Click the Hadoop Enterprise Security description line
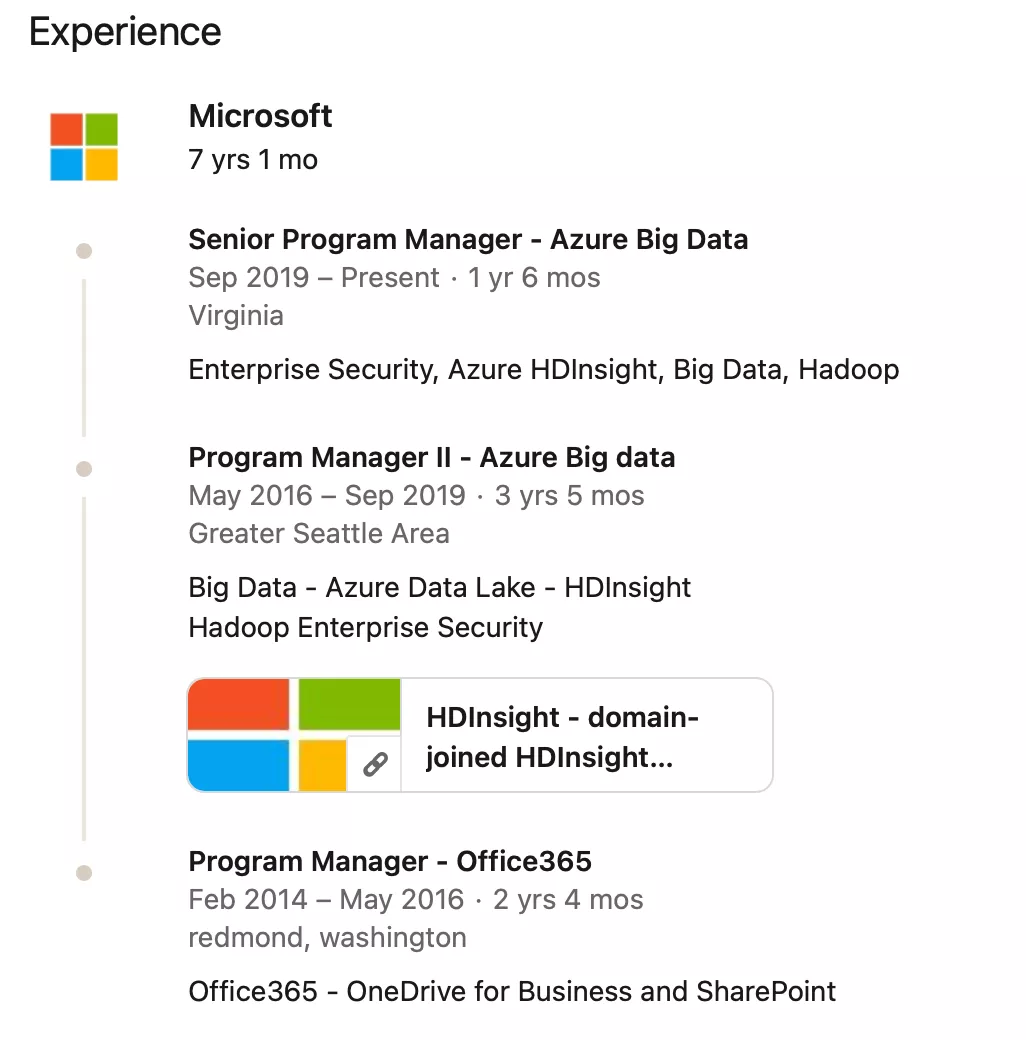 [x=365, y=627]
